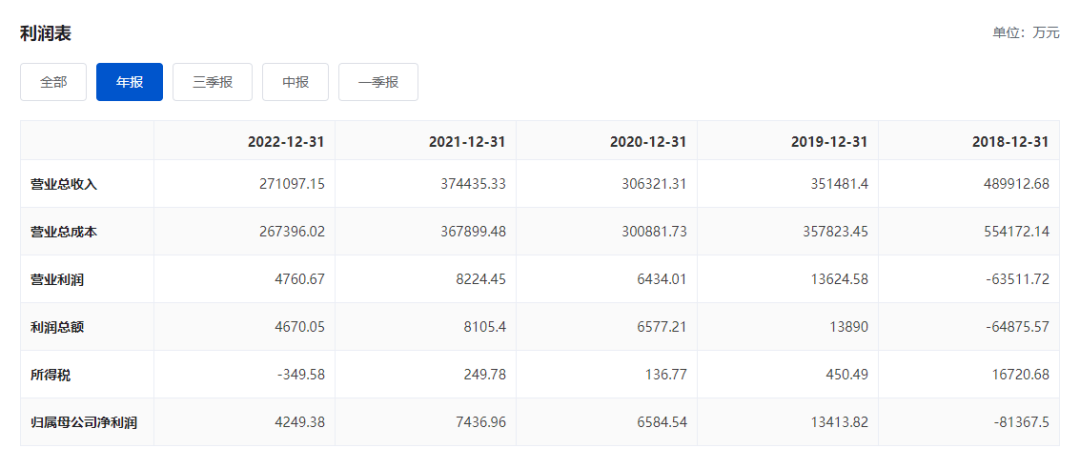Select the 全部 tab

(54, 82)
